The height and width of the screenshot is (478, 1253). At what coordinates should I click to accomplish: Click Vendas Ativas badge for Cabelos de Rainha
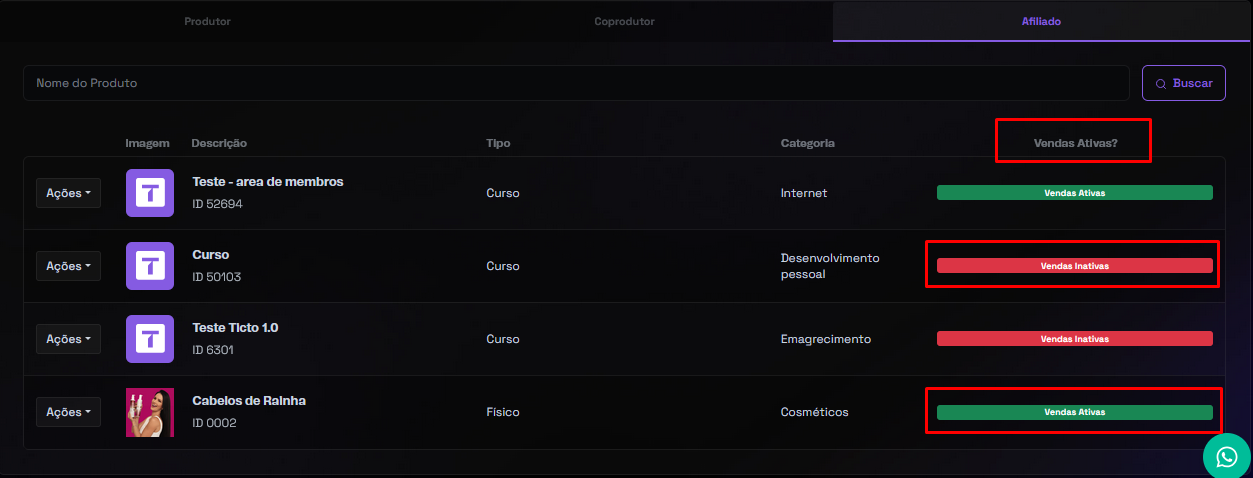click(x=1074, y=412)
